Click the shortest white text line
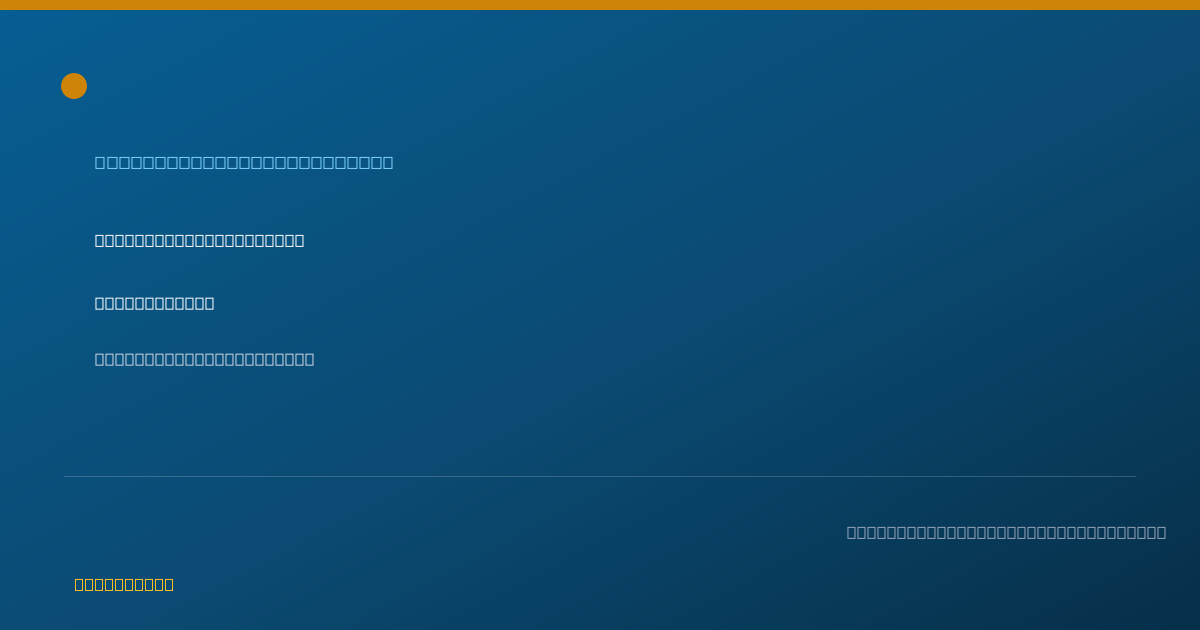Image resolution: width=1200 pixels, height=630 pixels. point(154,303)
